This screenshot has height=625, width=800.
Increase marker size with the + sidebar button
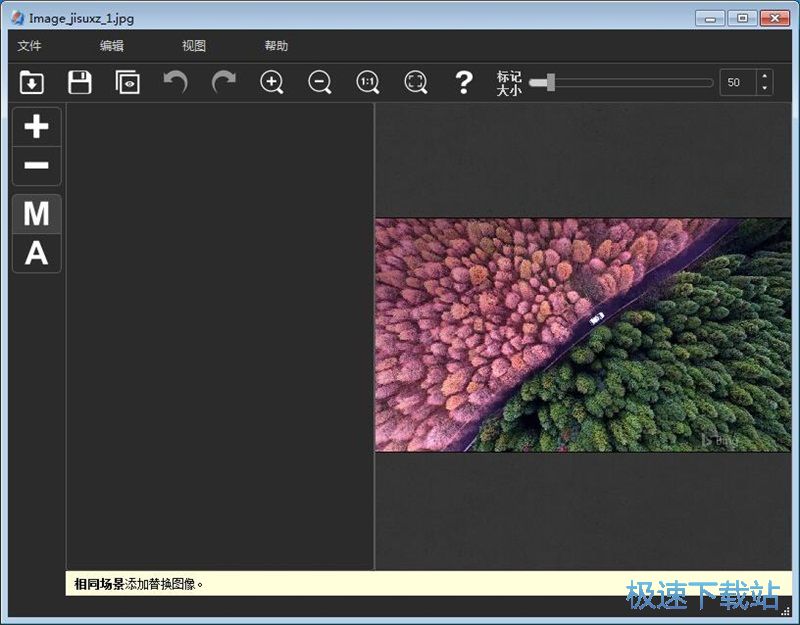click(36, 127)
